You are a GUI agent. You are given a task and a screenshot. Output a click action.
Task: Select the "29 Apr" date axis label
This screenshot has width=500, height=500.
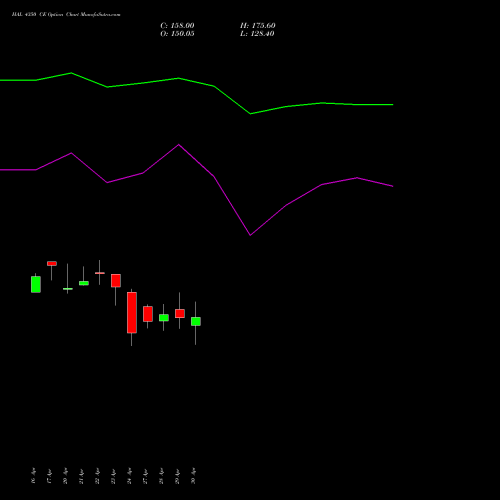point(177,476)
